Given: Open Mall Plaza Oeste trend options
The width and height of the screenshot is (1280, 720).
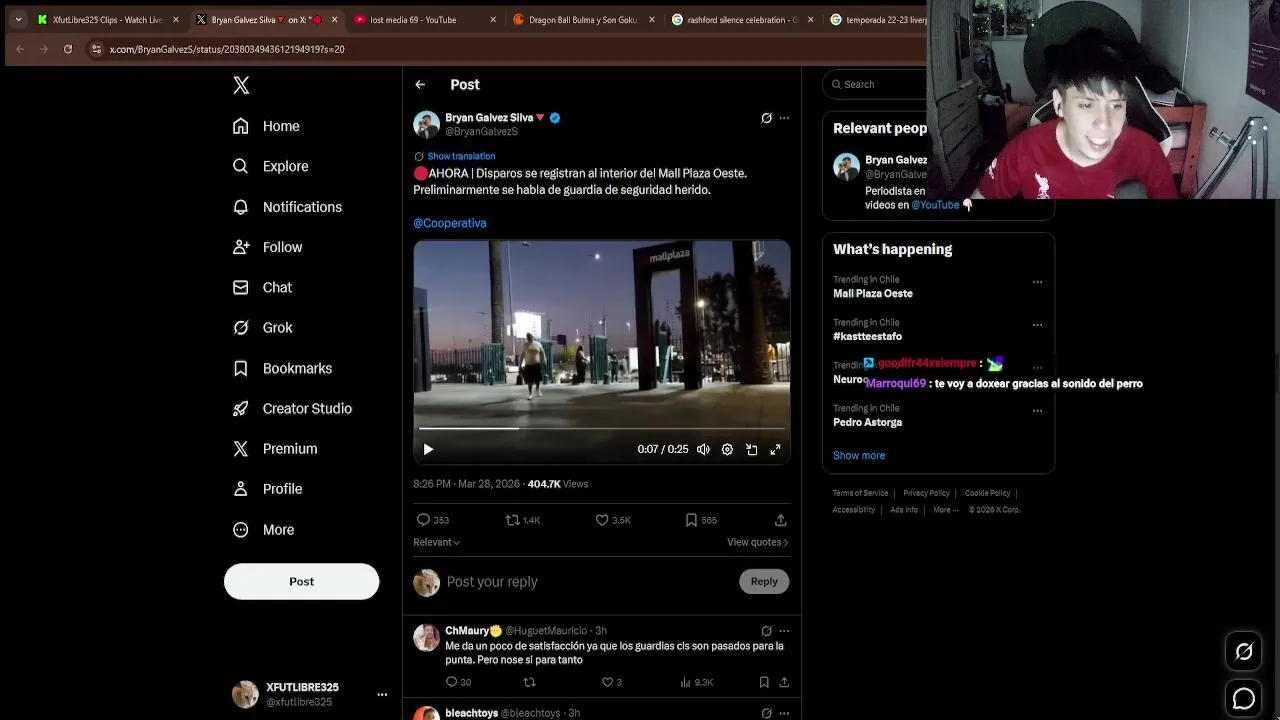Looking at the screenshot, I should [x=1037, y=282].
